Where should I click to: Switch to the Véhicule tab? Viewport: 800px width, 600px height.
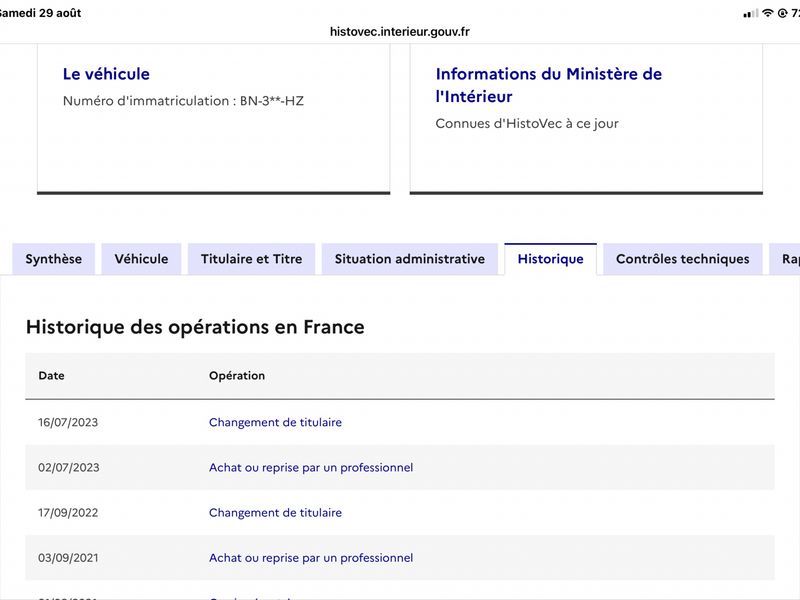coord(141,259)
